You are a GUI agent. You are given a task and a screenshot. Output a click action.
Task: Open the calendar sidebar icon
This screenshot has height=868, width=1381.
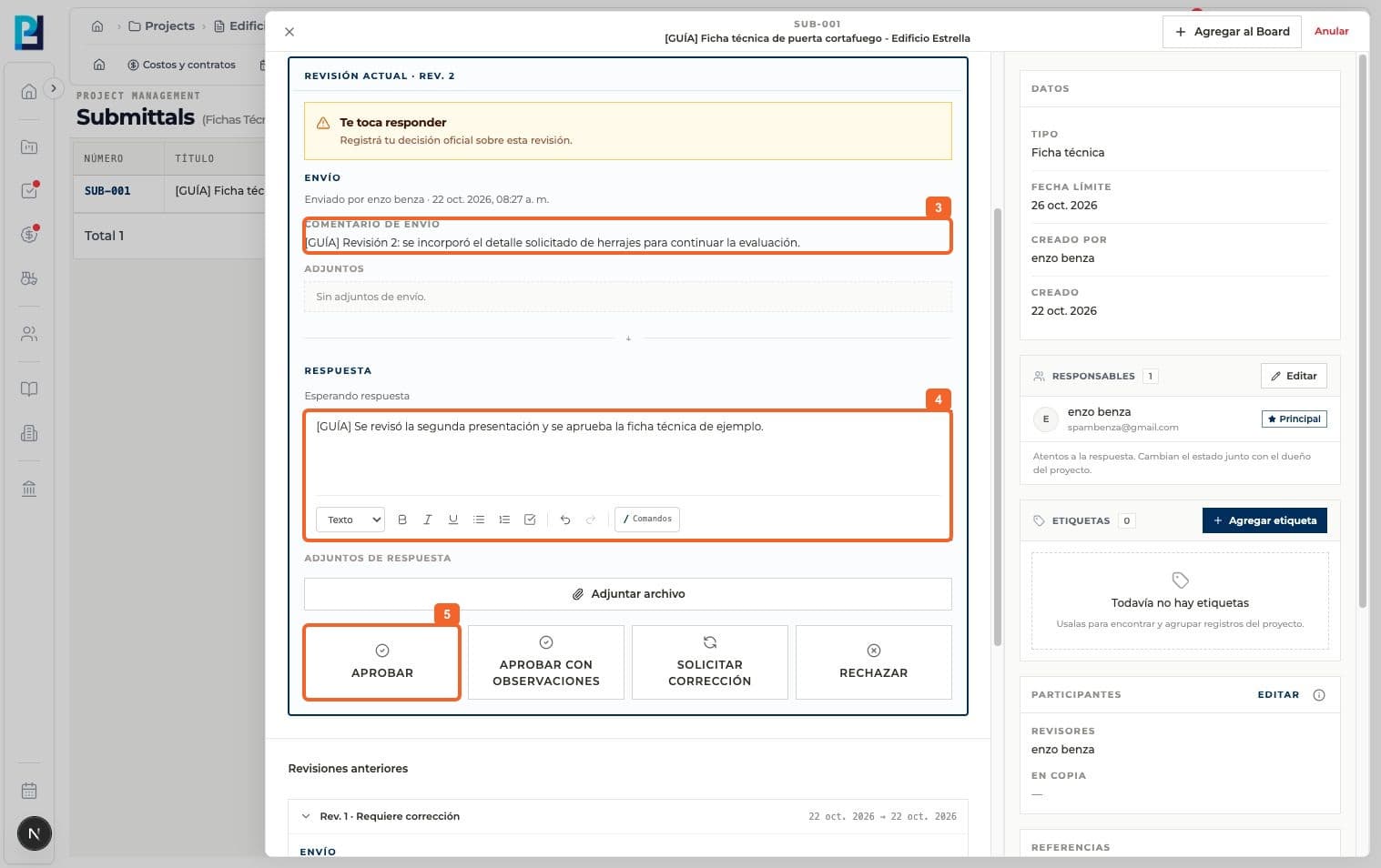coord(29,791)
